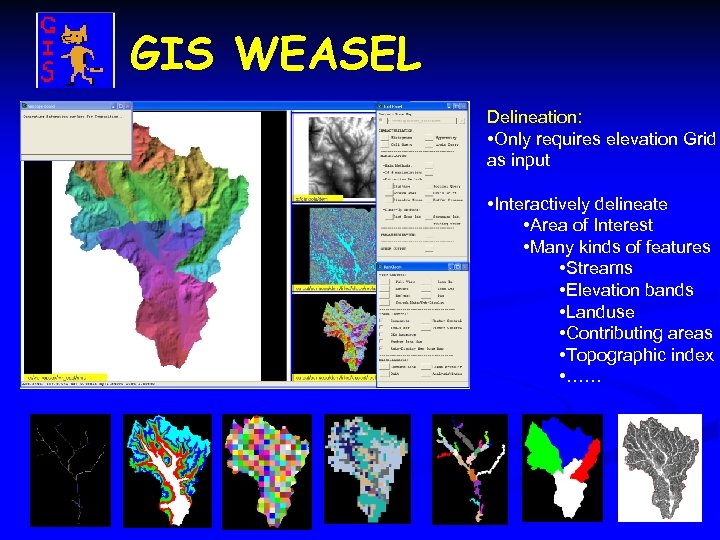The image size is (720, 540).
Task: Click the Zoom In button
Action: click(427, 282)
